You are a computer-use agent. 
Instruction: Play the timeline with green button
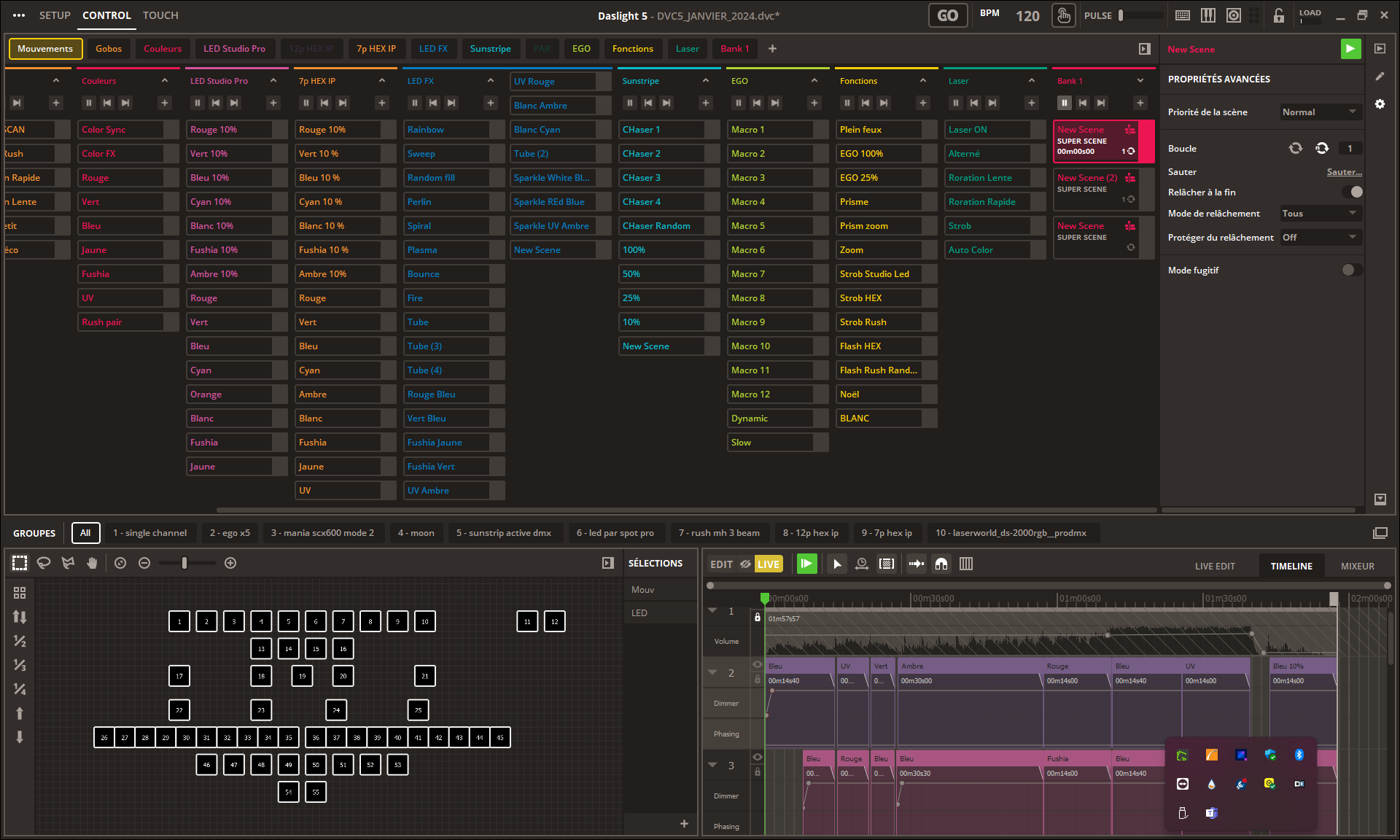(x=807, y=564)
